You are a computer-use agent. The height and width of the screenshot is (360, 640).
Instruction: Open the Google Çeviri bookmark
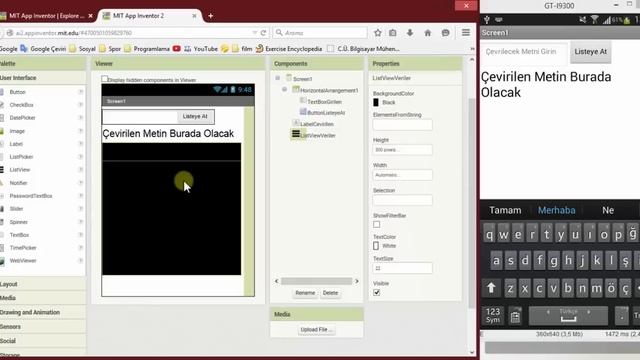(43, 49)
